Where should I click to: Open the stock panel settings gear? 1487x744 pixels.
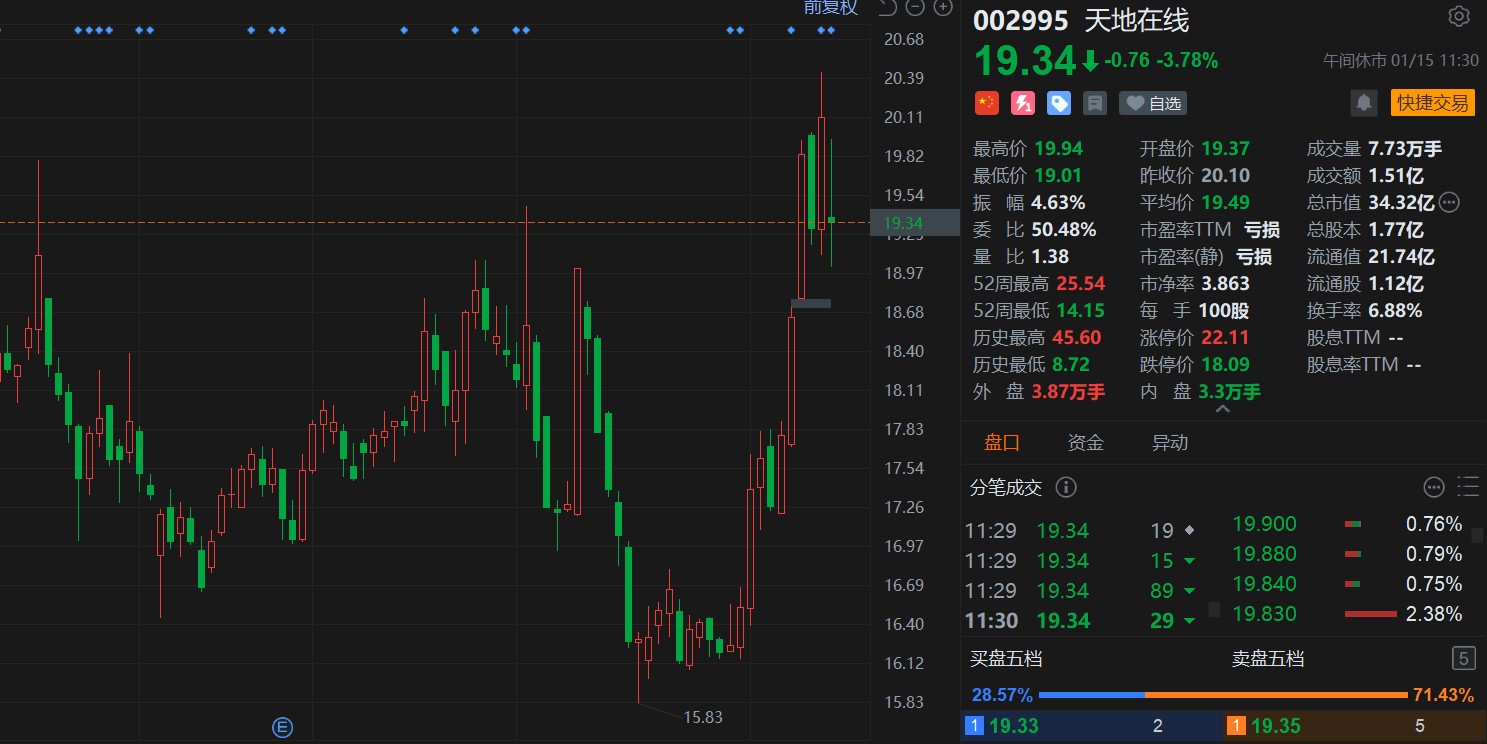[1458, 17]
